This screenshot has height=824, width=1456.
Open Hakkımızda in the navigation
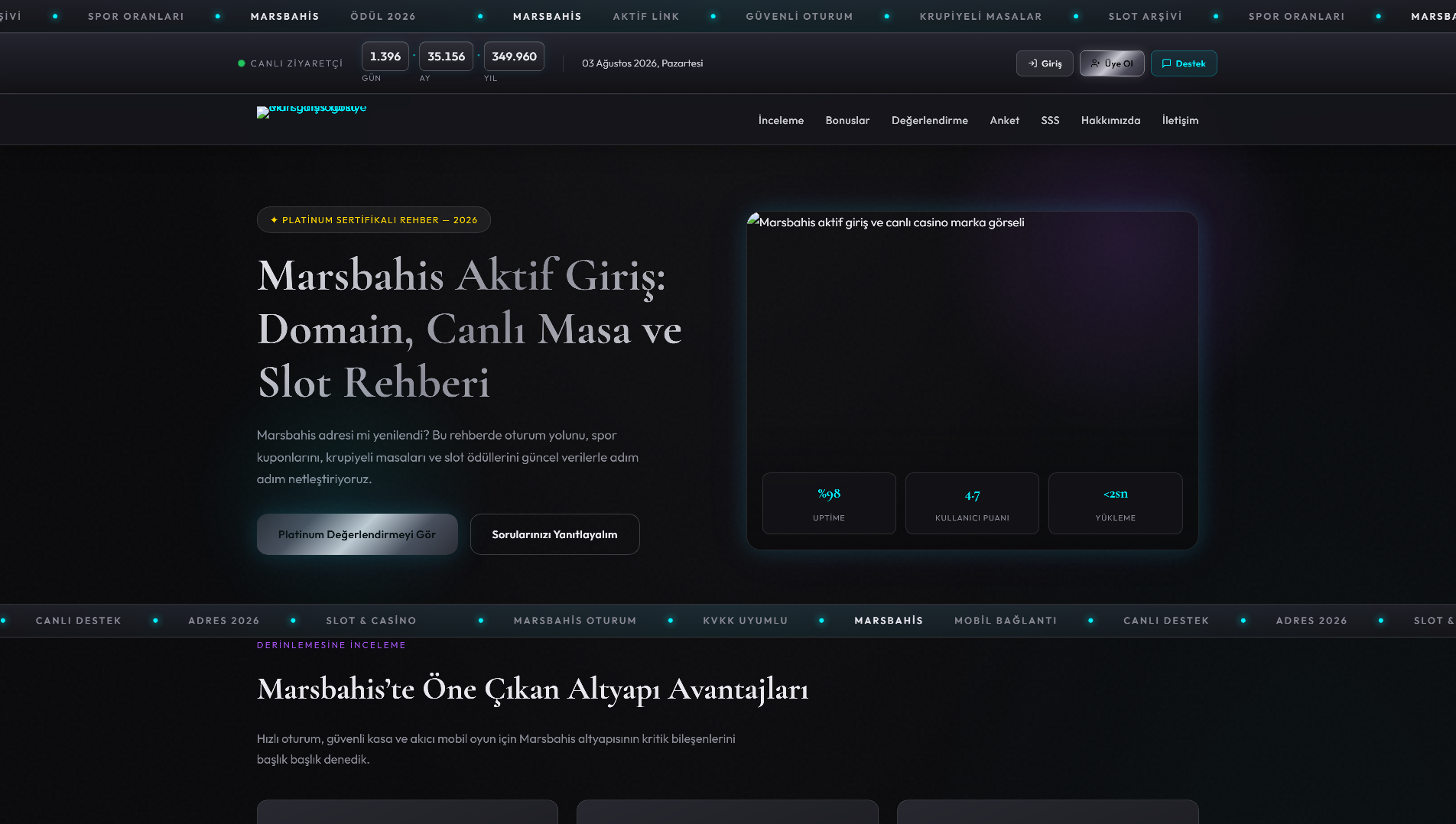point(1110,120)
